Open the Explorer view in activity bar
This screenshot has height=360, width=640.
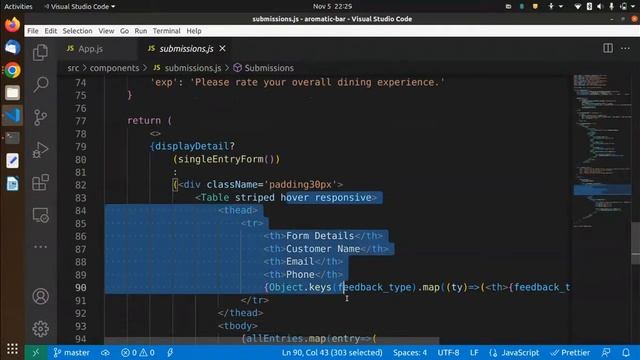(40, 52)
